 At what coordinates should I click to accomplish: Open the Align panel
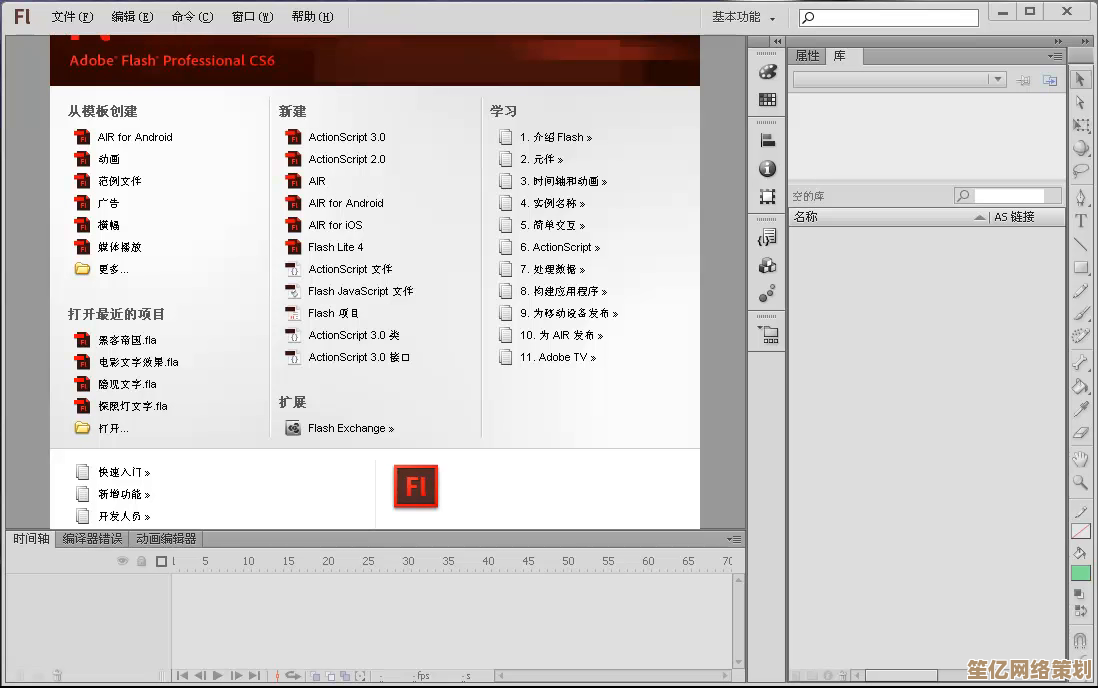coord(767,140)
